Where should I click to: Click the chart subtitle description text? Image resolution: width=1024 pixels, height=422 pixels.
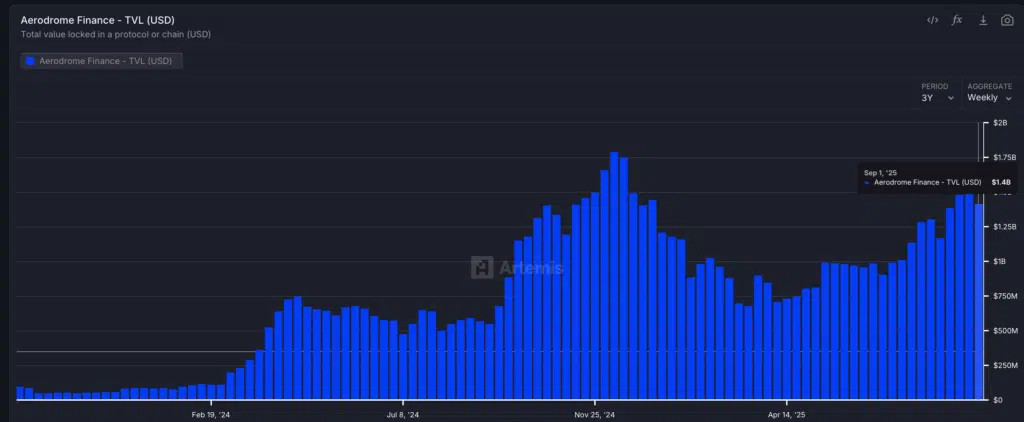(115, 34)
